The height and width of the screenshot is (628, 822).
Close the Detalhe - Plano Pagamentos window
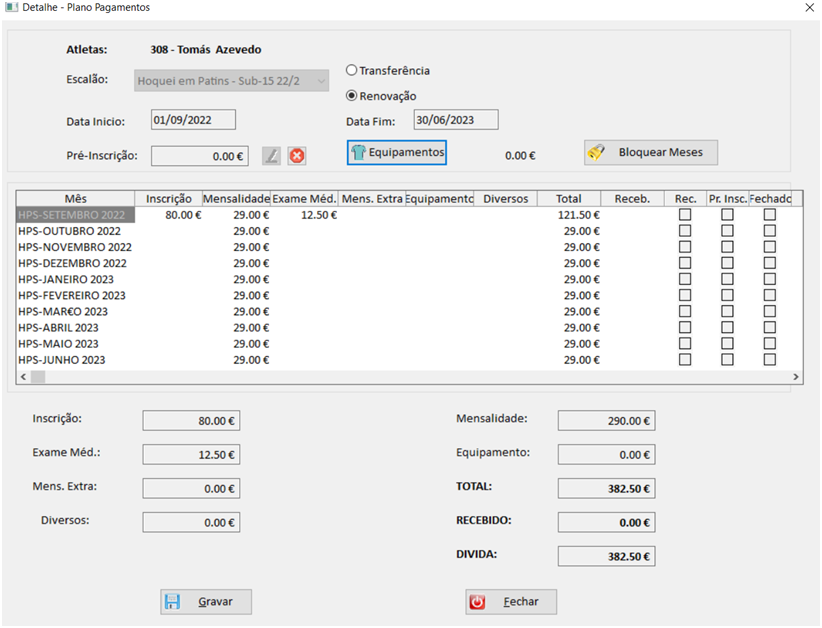[x=809, y=7]
